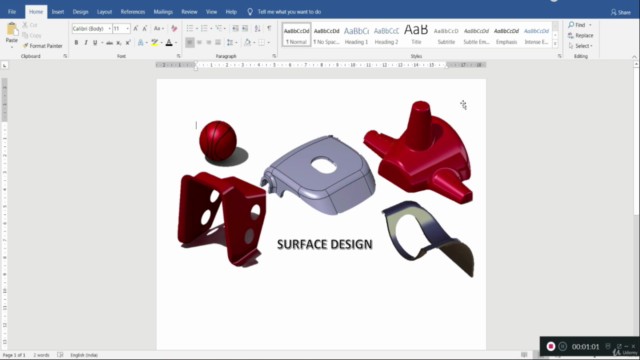Apply superscript formatting
Image resolution: width=640 pixels, height=360 pixels.
coord(128,42)
